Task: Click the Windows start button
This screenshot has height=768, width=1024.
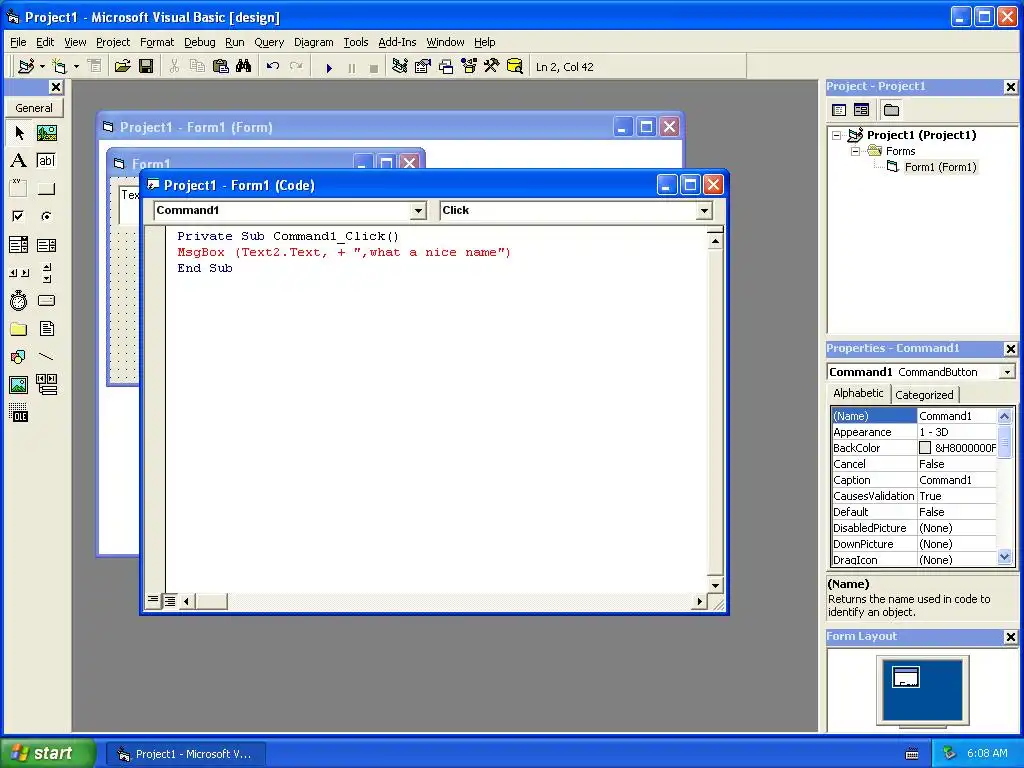Action: click(x=48, y=753)
